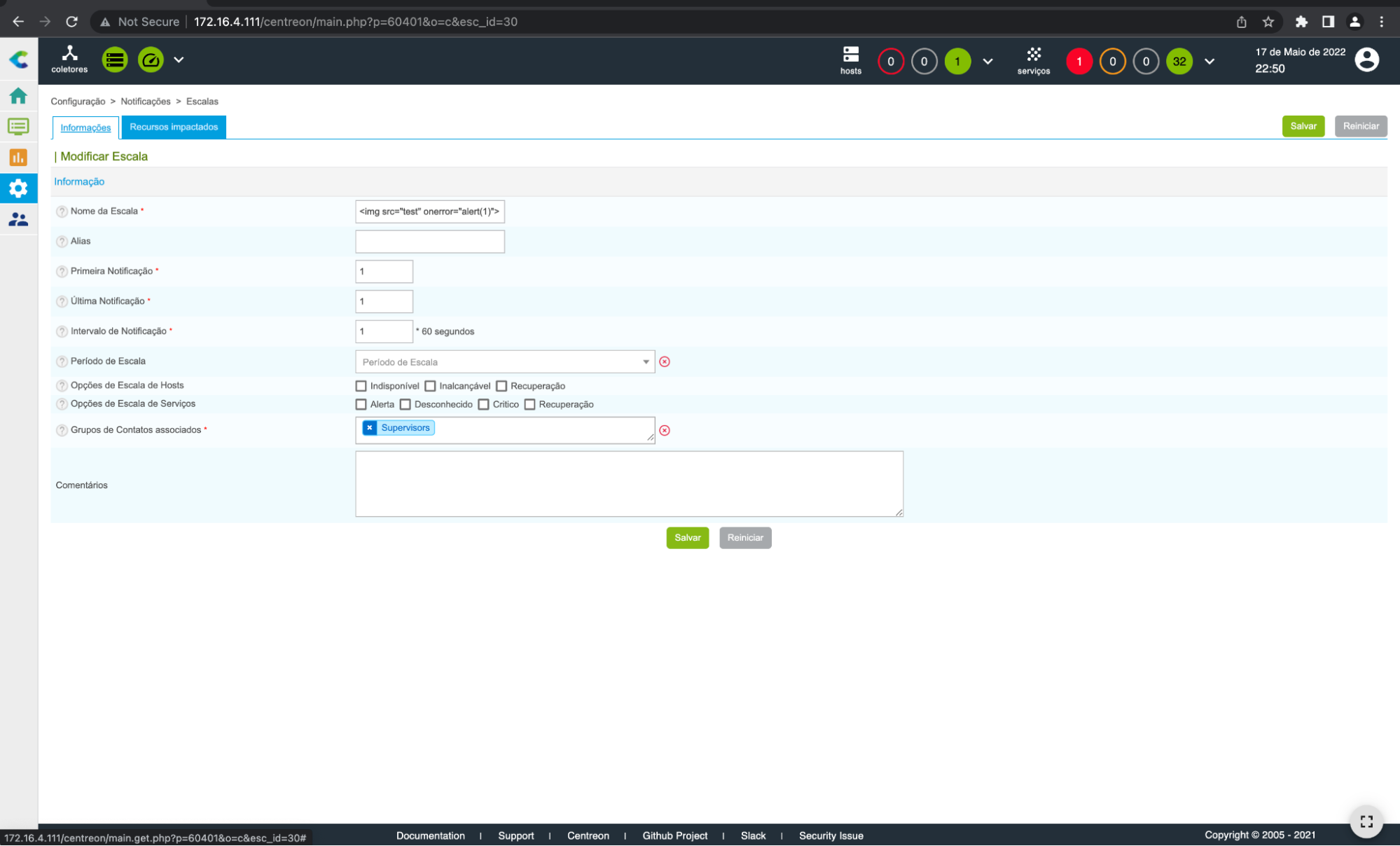Enable the Indisponível checkbox

click(361, 386)
